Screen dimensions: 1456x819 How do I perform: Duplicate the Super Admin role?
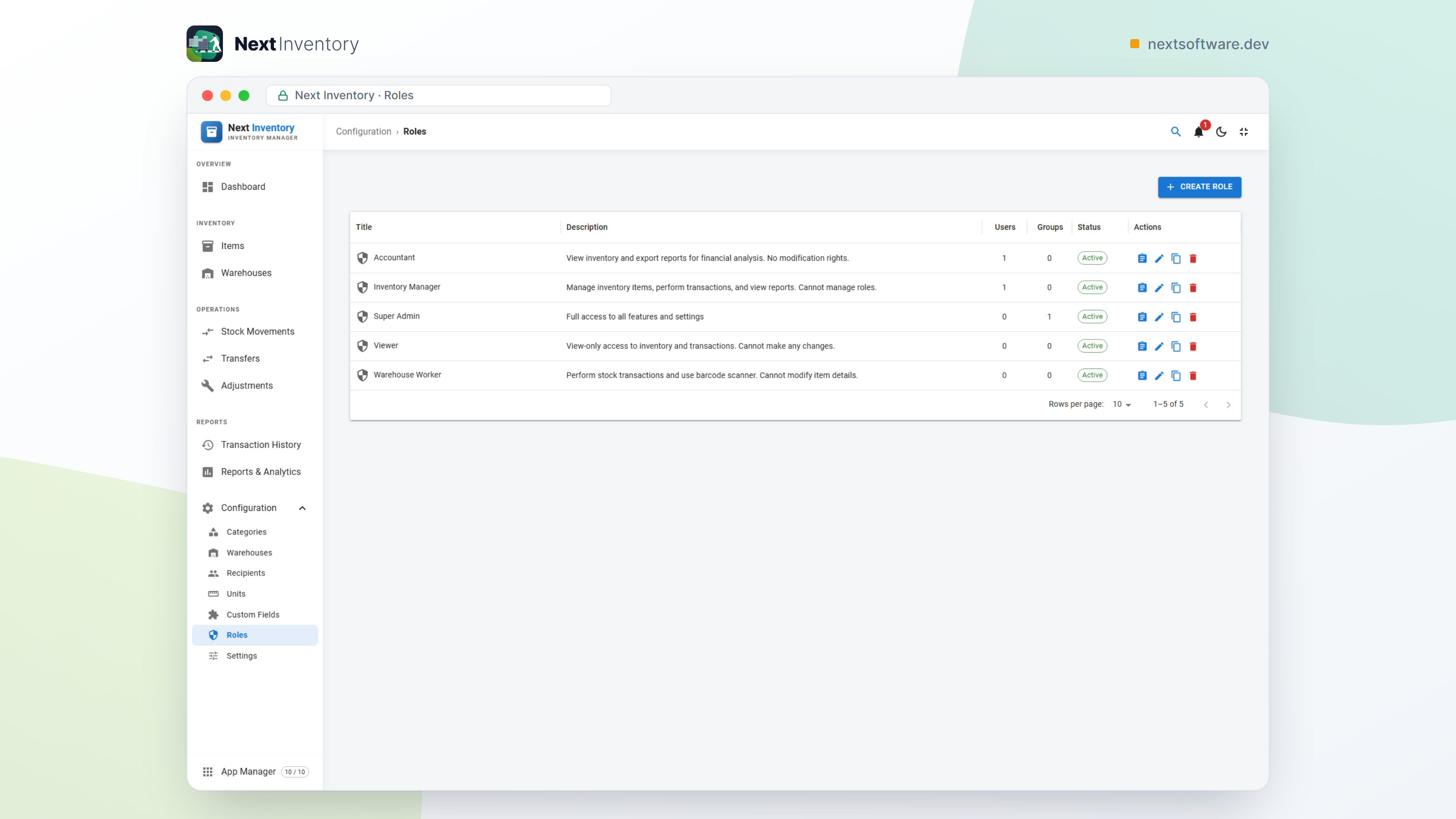pos(1176,317)
